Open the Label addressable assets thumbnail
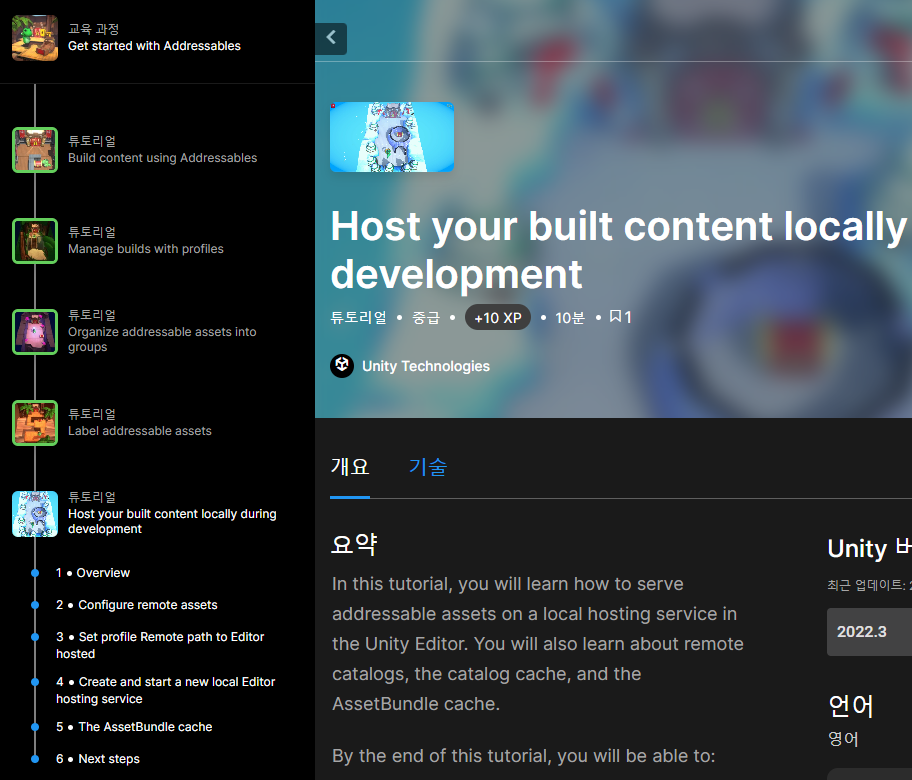 coord(35,423)
